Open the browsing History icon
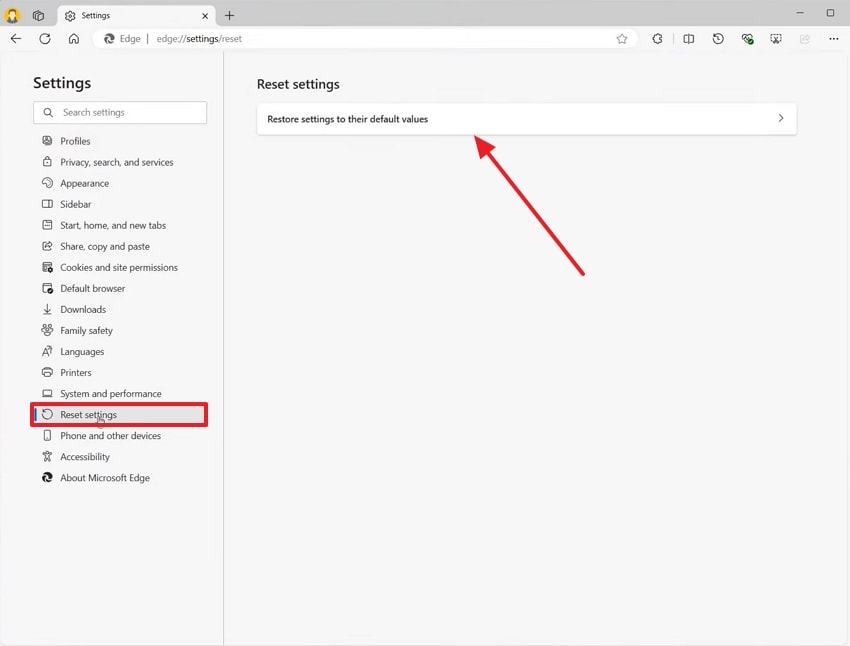 (x=718, y=39)
